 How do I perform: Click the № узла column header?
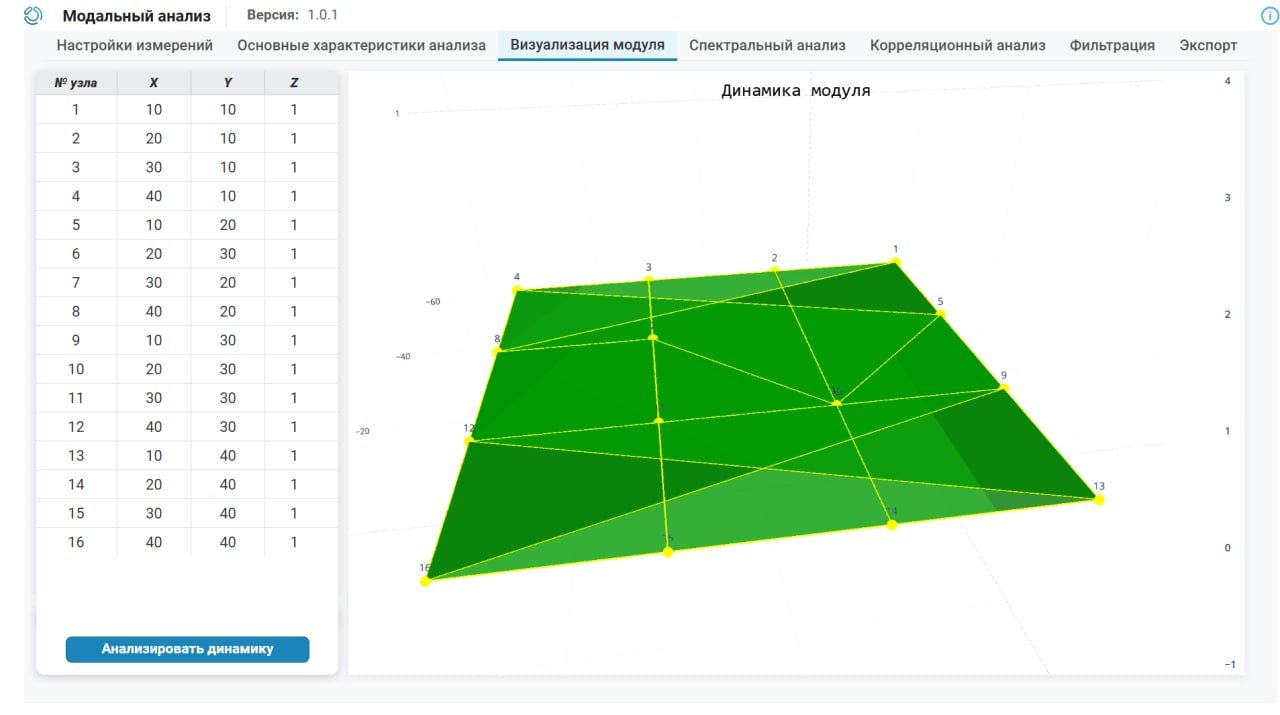pos(76,83)
